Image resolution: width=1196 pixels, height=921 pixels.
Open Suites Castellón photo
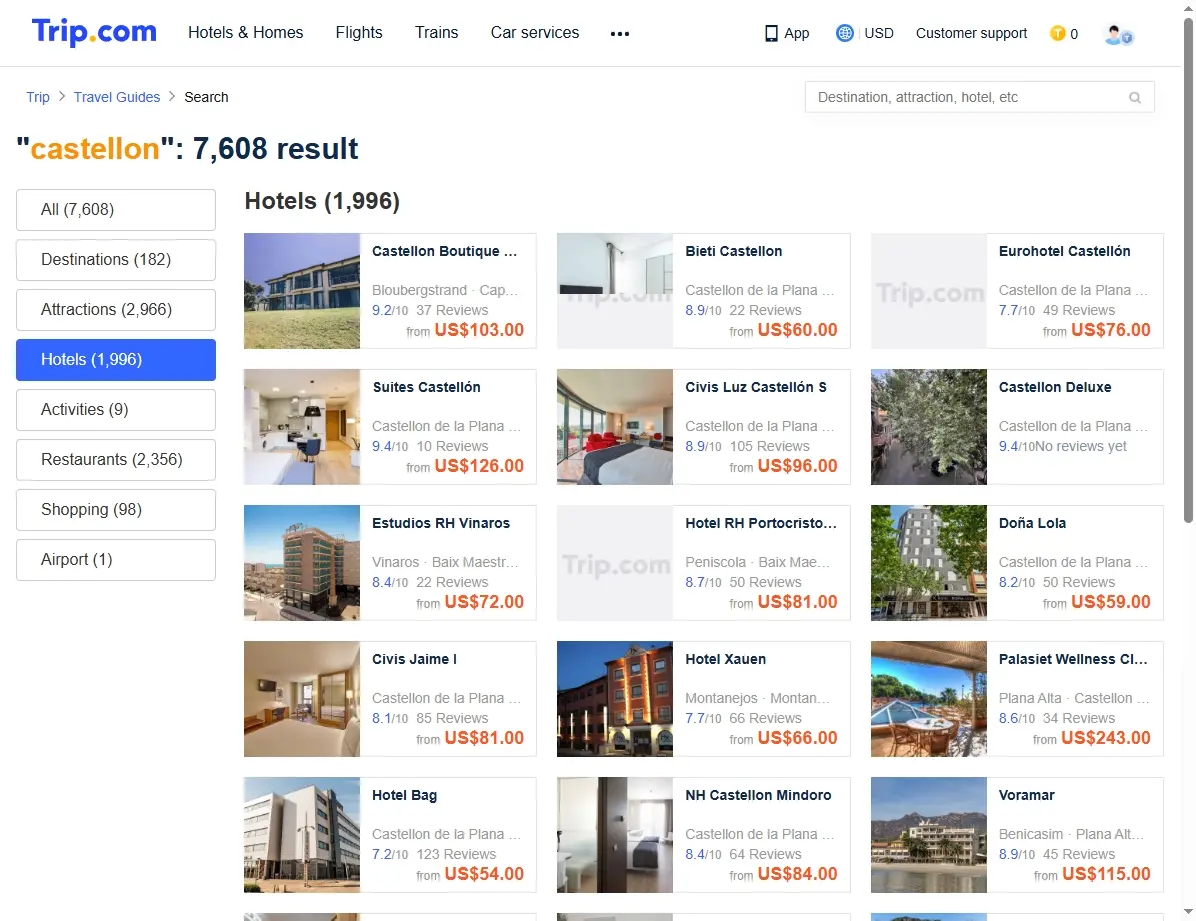301,427
